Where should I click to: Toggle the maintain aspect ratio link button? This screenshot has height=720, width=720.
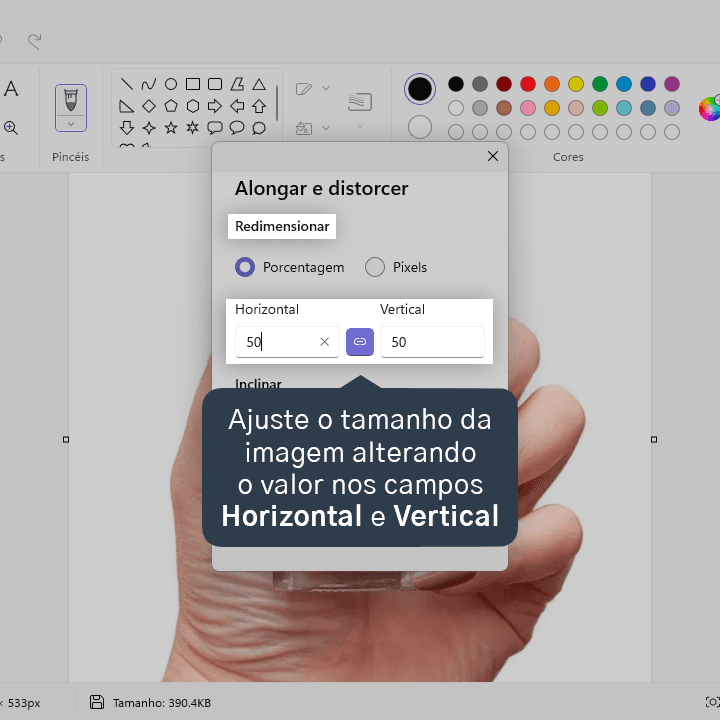point(360,342)
